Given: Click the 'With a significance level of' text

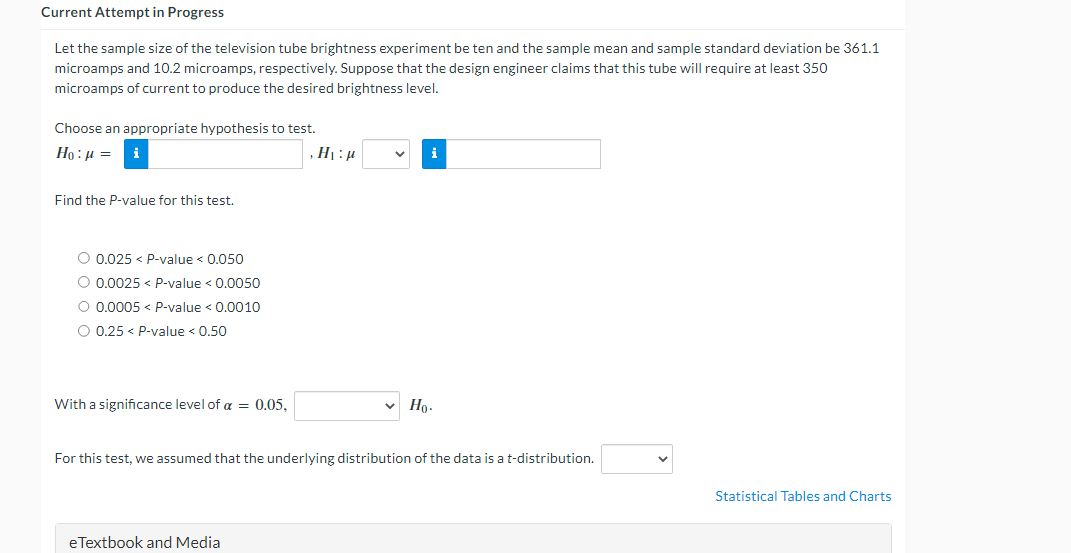Looking at the screenshot, I should coord(137,405).
